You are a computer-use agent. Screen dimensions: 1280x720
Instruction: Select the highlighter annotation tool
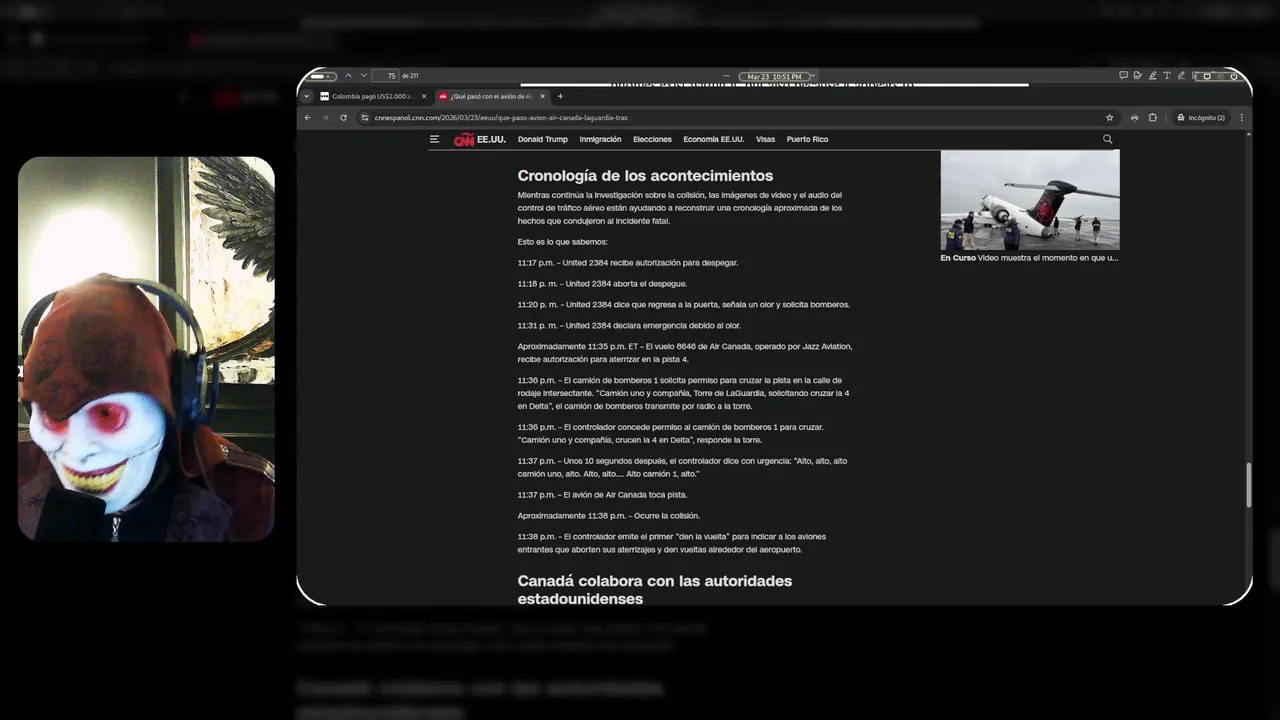tap(1152, 76)
